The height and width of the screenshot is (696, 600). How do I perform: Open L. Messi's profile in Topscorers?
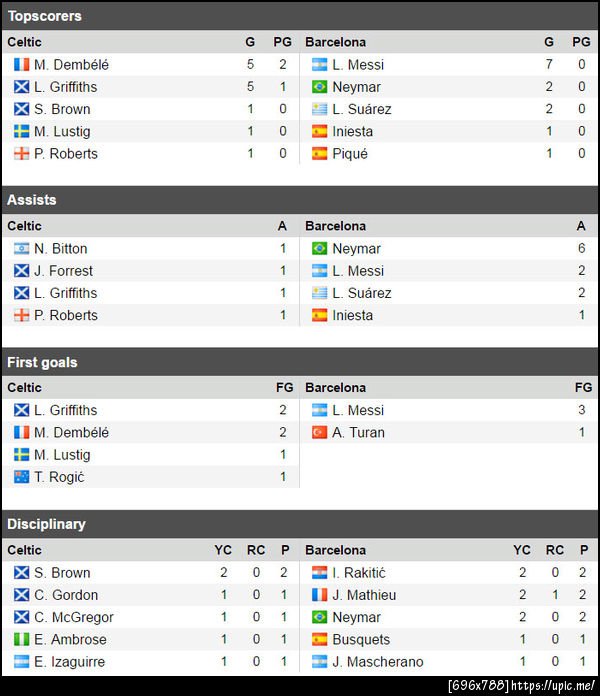click(x=357, y=65)
